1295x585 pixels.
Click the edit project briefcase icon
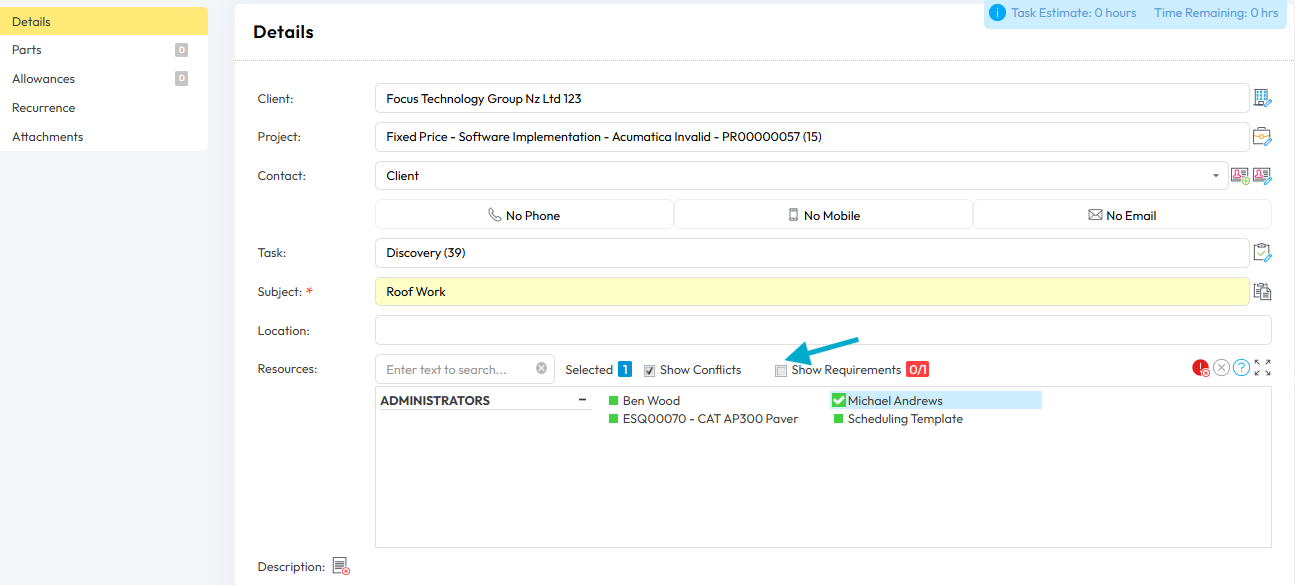1262,136
